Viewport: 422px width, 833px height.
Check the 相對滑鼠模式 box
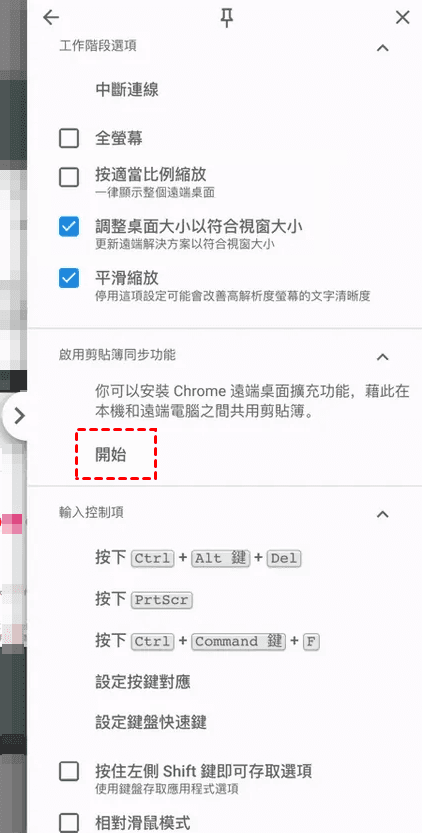click(69, 823)
